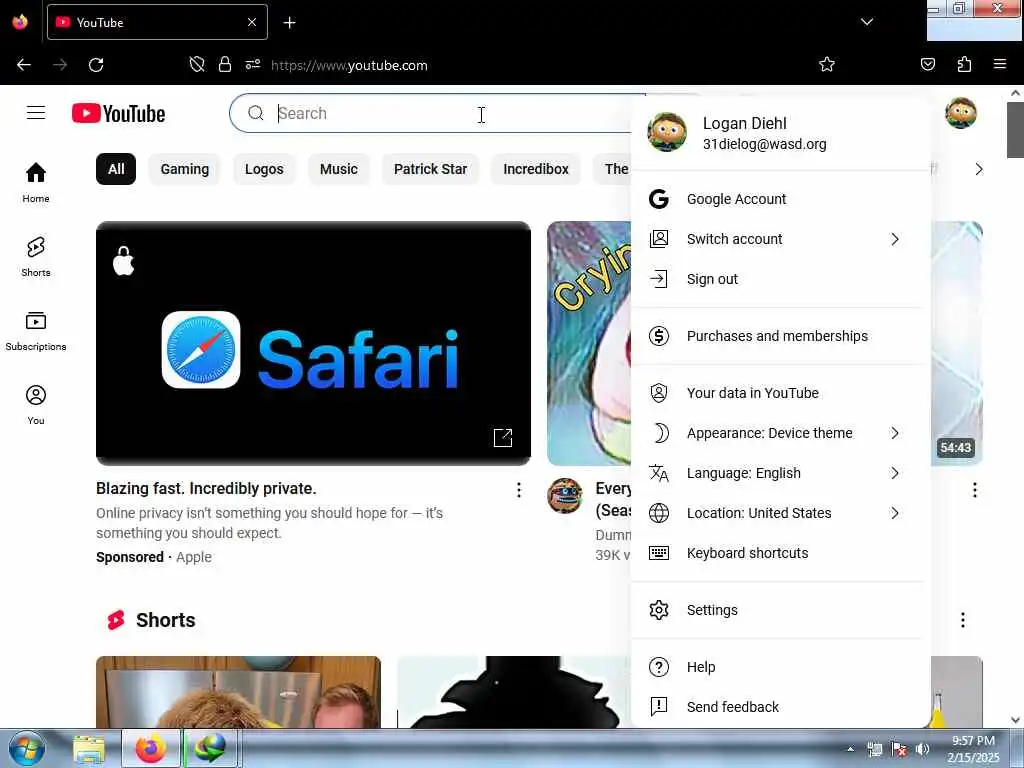Click into the YouTube search field
Image resolution: width=1024 pixels, height=768 pixels.
tap(436, 113)
